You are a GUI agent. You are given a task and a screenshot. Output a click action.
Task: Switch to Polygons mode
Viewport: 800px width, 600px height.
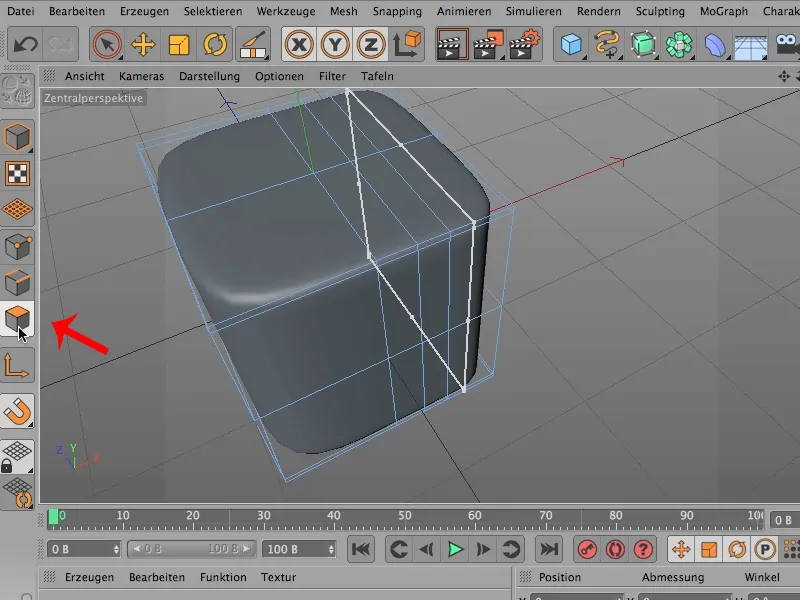tap(17, 318)
